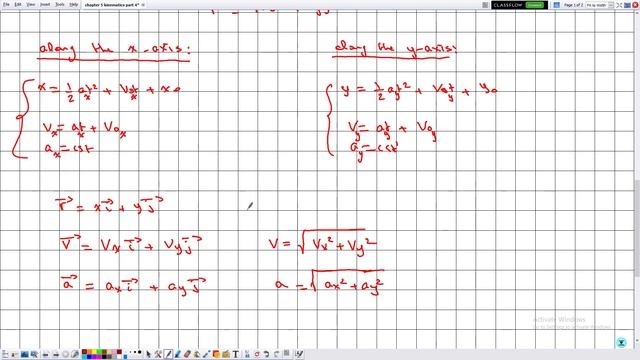
Task: Pick the largest pen width dot
Action: coord(140,352)
